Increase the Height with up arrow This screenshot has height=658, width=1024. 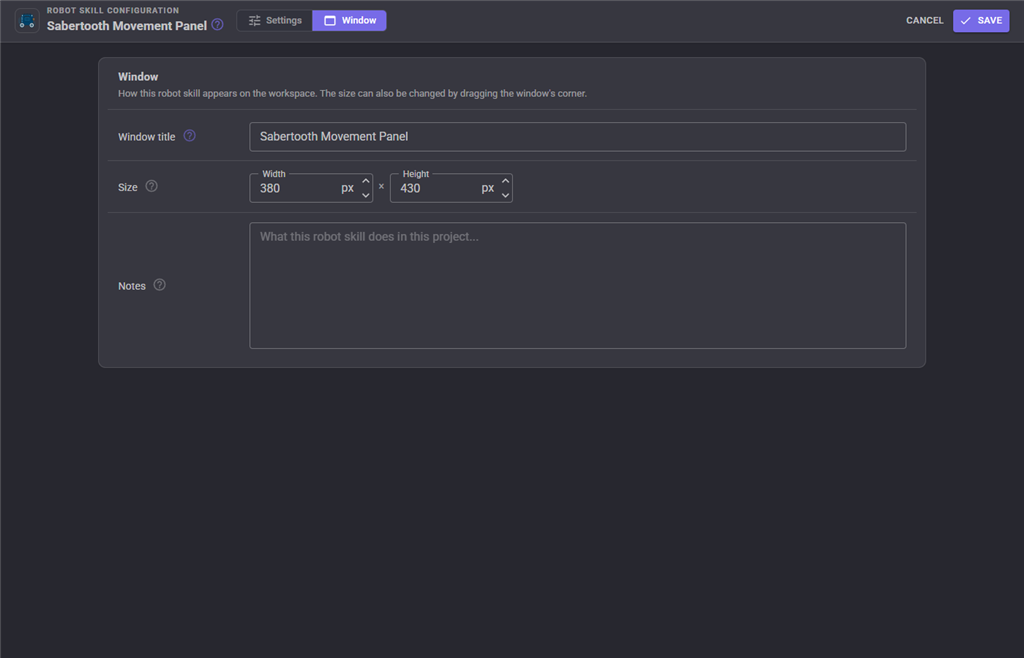pos(505,181)
